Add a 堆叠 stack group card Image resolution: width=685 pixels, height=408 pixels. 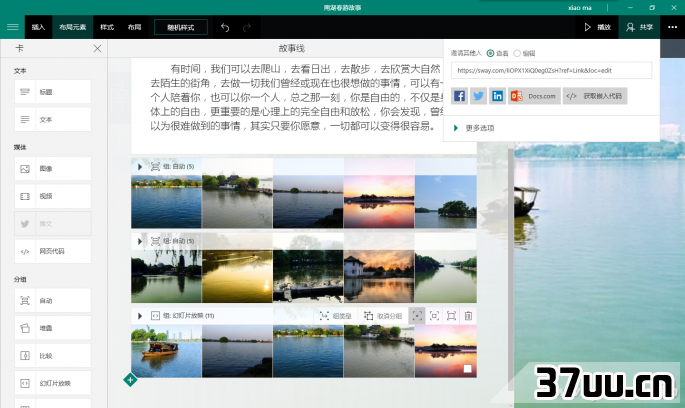click(53, 328)
